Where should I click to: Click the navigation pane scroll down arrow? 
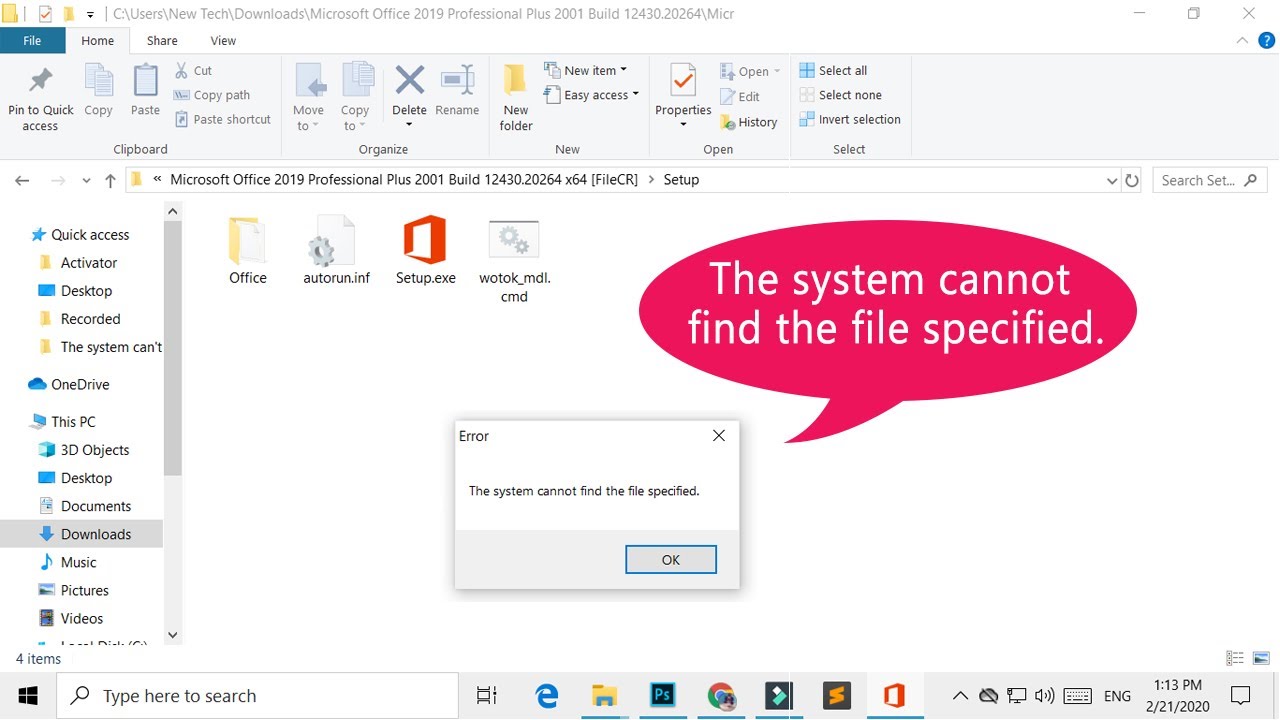[x=173, y=635]
